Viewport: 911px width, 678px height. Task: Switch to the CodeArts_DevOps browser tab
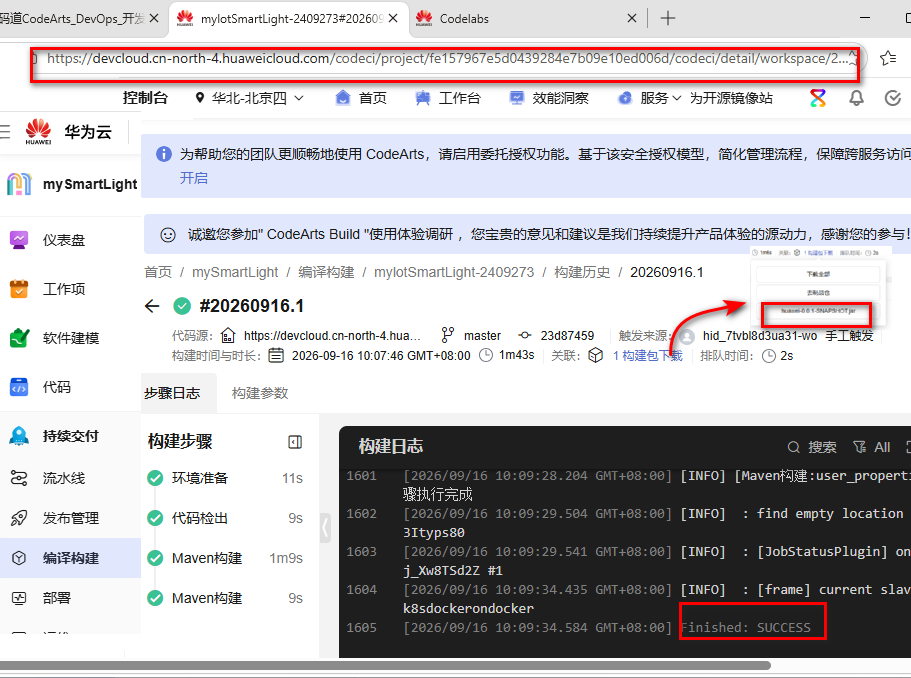coord(71,19)
